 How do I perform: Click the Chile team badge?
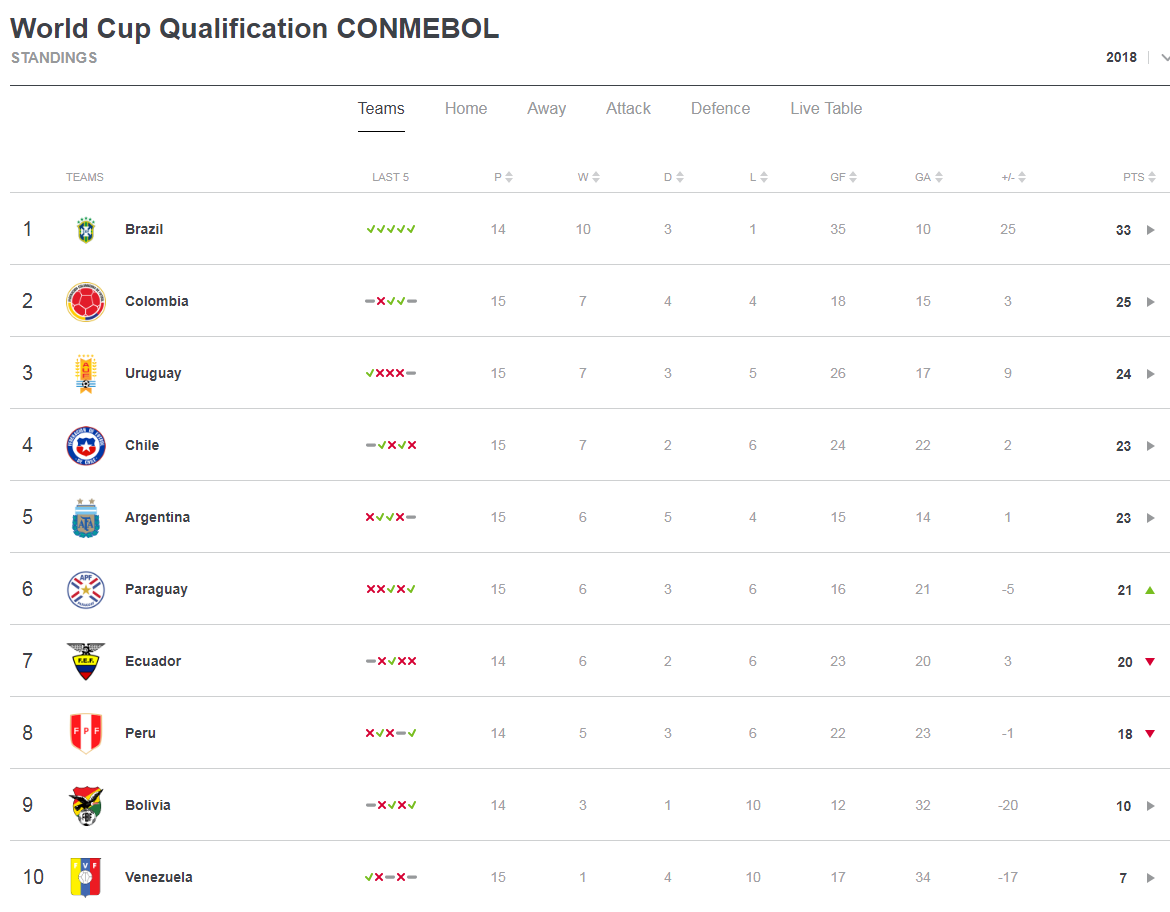click(85, 445)
